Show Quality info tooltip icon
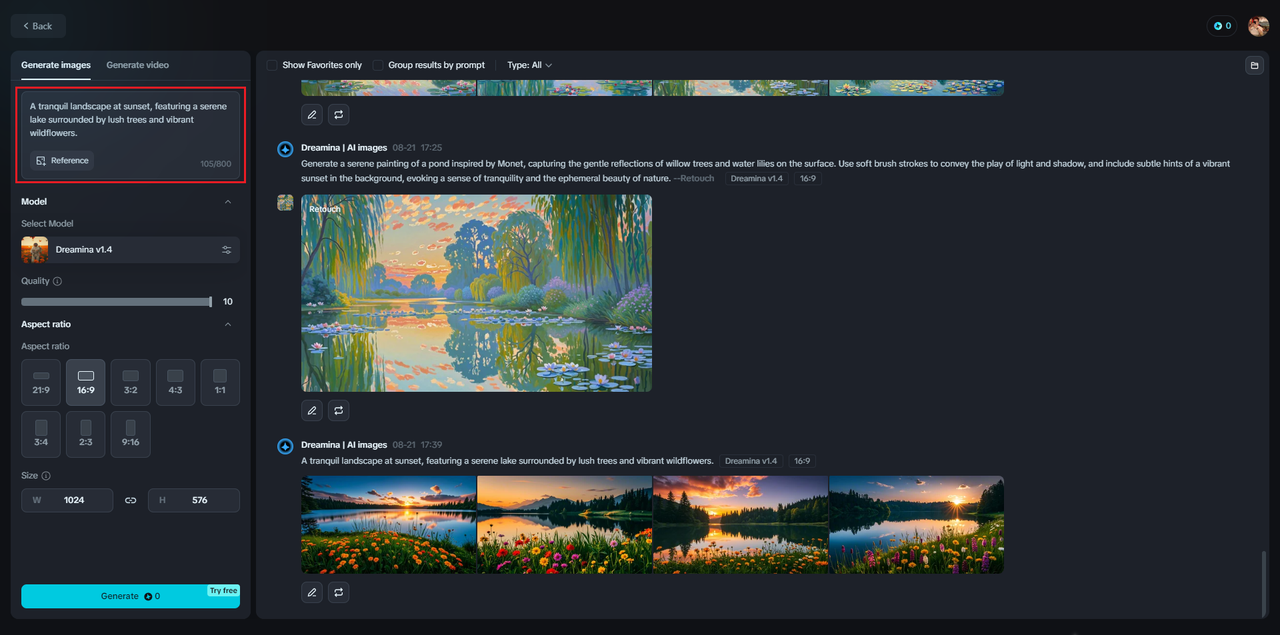Image resolution: width=1280 pixels, height=635 pixels. tap(57, 281)
